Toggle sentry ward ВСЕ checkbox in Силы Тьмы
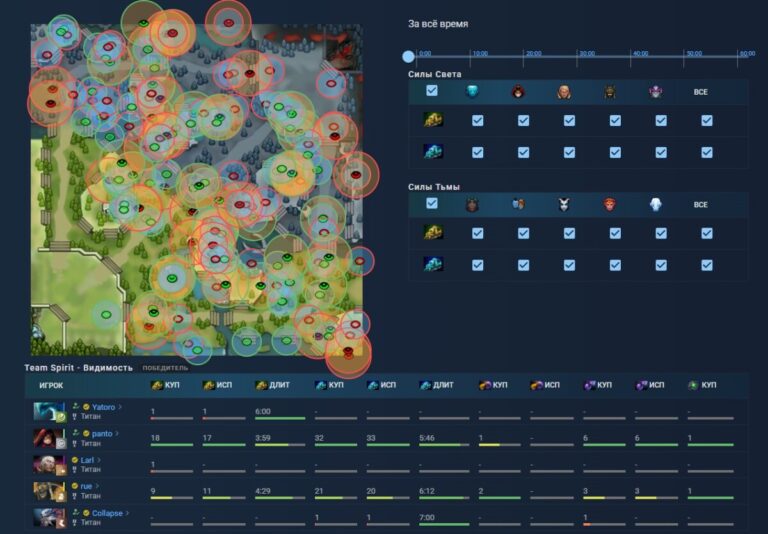 point(707,265)
